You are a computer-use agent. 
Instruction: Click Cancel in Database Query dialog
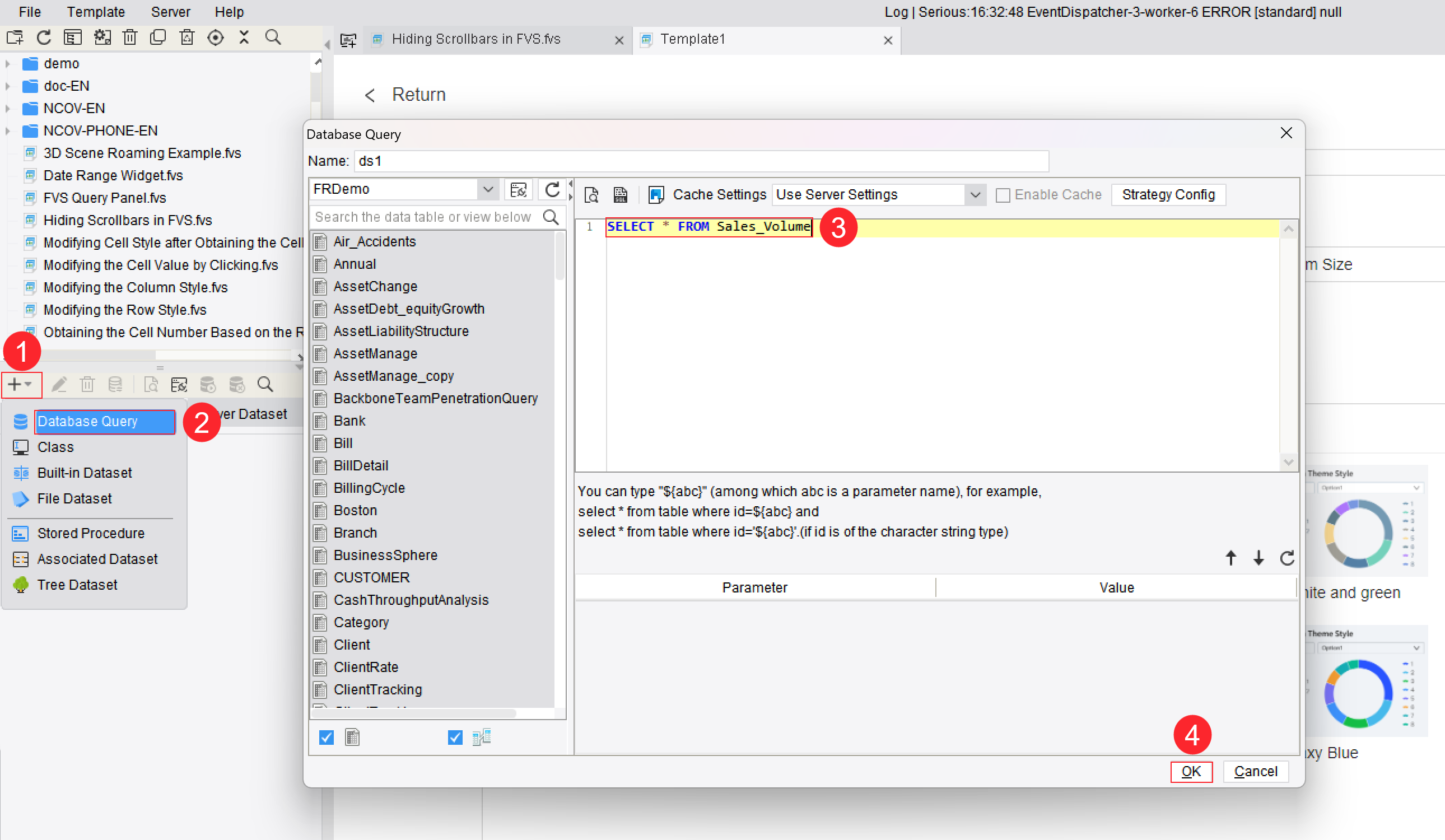(x=1256, y=772)
